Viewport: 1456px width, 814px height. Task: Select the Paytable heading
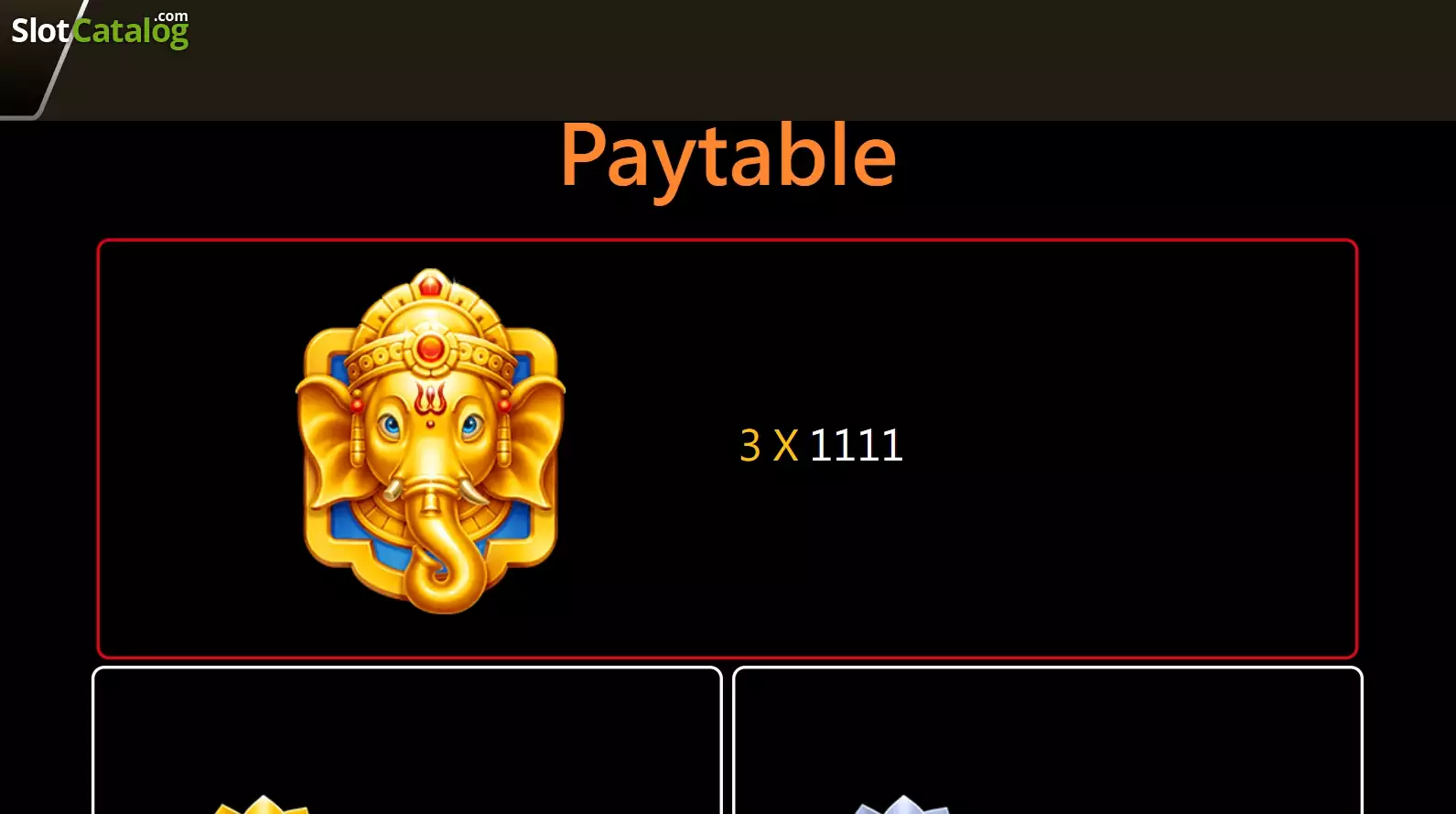pyautogui.click(x=728, y=157)
